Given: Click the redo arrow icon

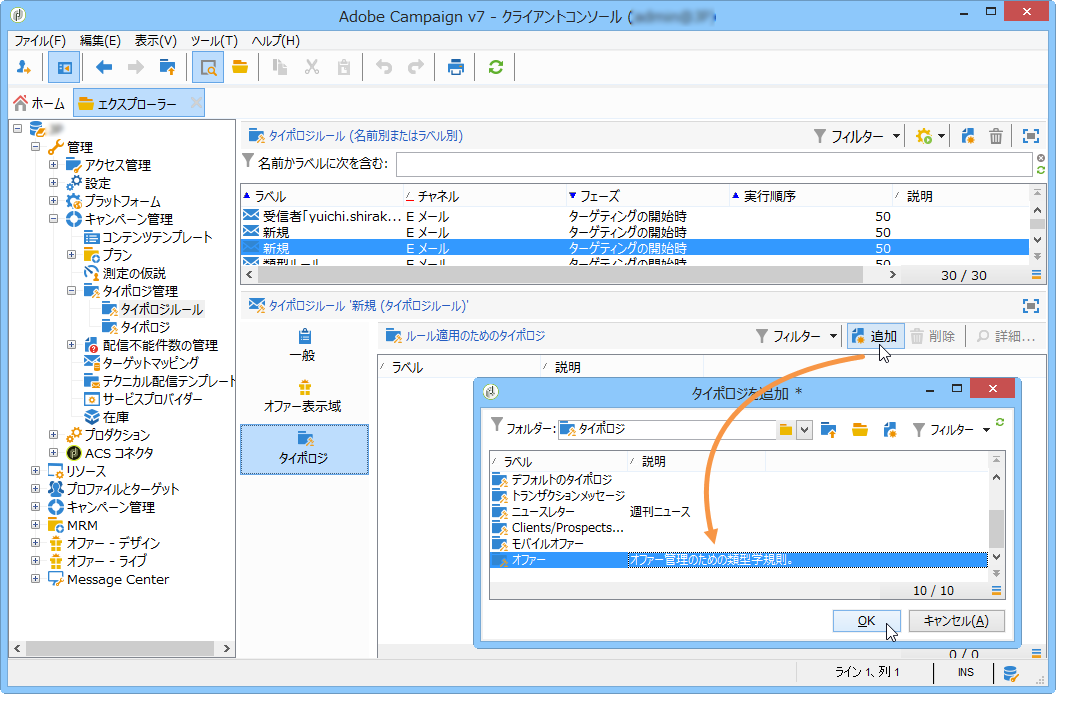Looking at the screenshot, I should 416,67.
